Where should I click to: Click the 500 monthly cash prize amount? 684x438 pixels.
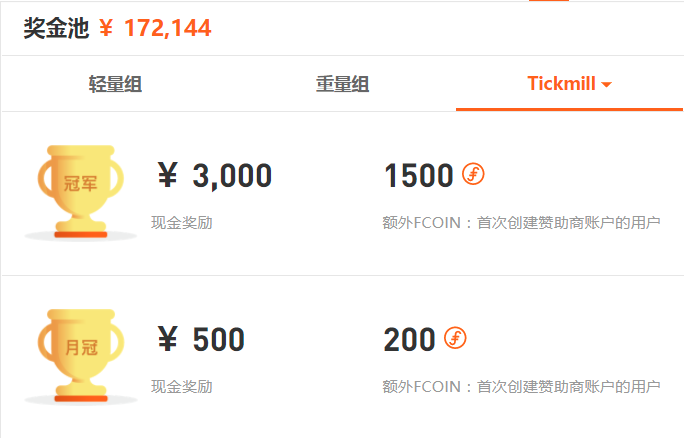click(219, 339)
